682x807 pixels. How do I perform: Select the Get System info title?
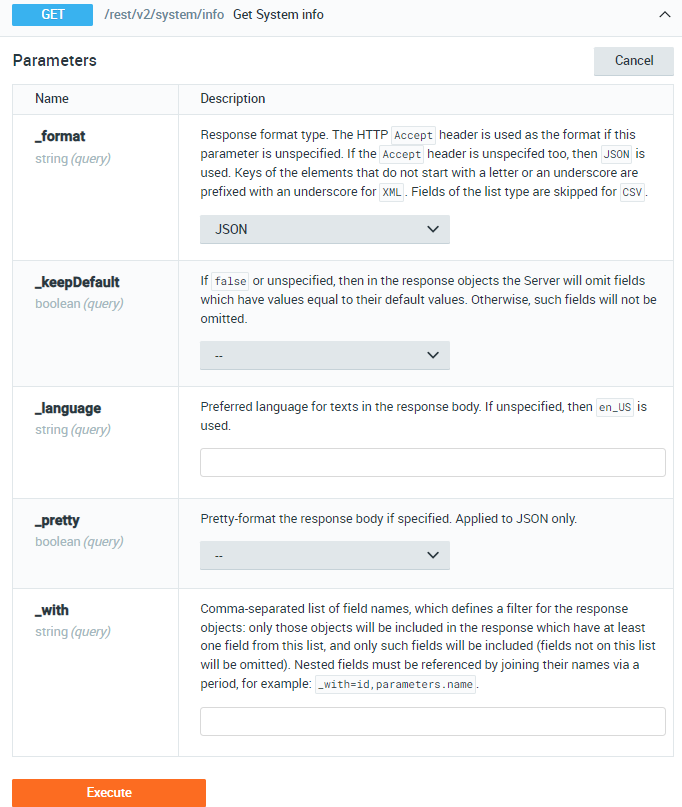(276, 15)
